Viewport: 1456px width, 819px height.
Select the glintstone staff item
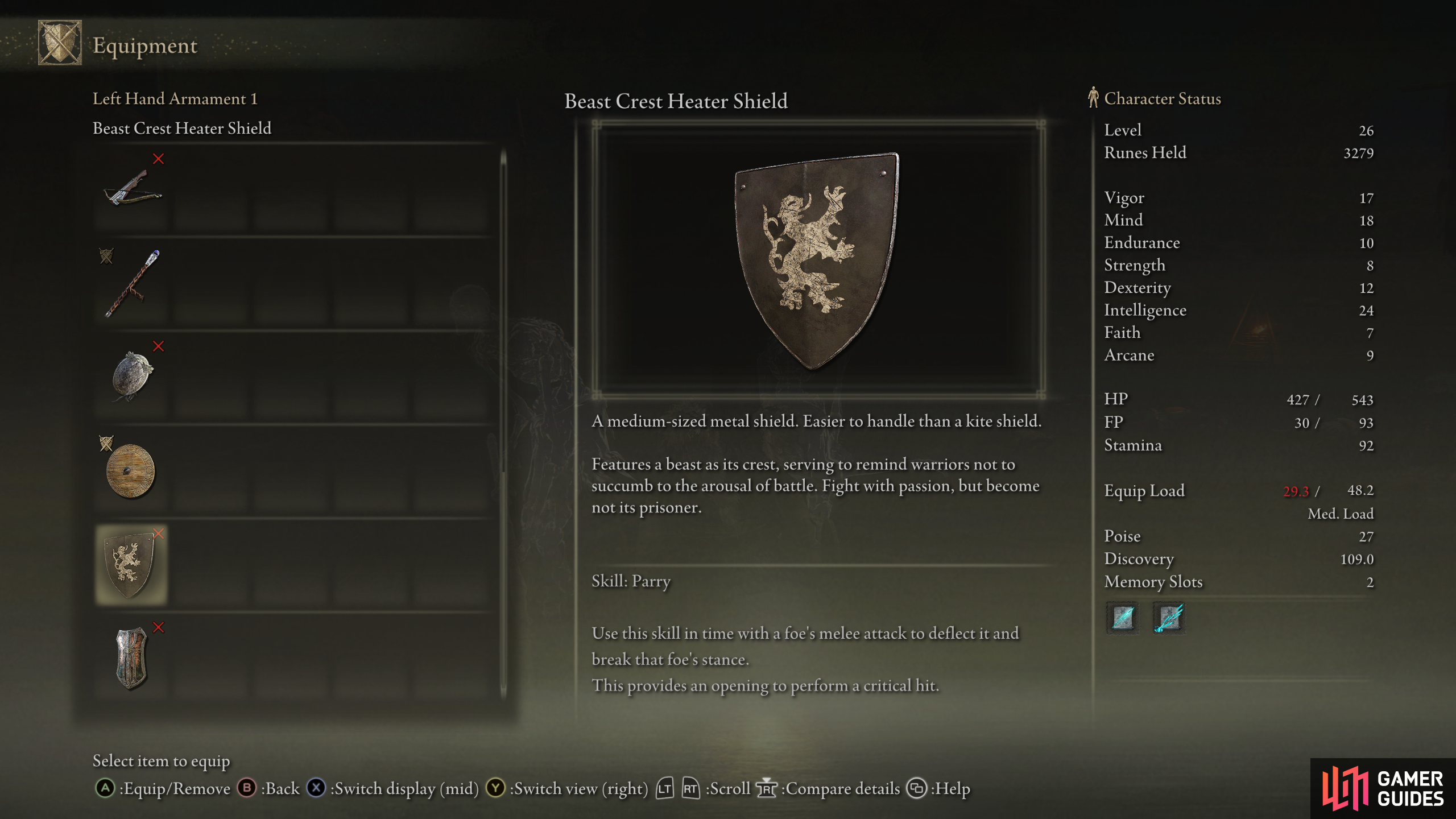pyautogui.click(x=131, y=283)
